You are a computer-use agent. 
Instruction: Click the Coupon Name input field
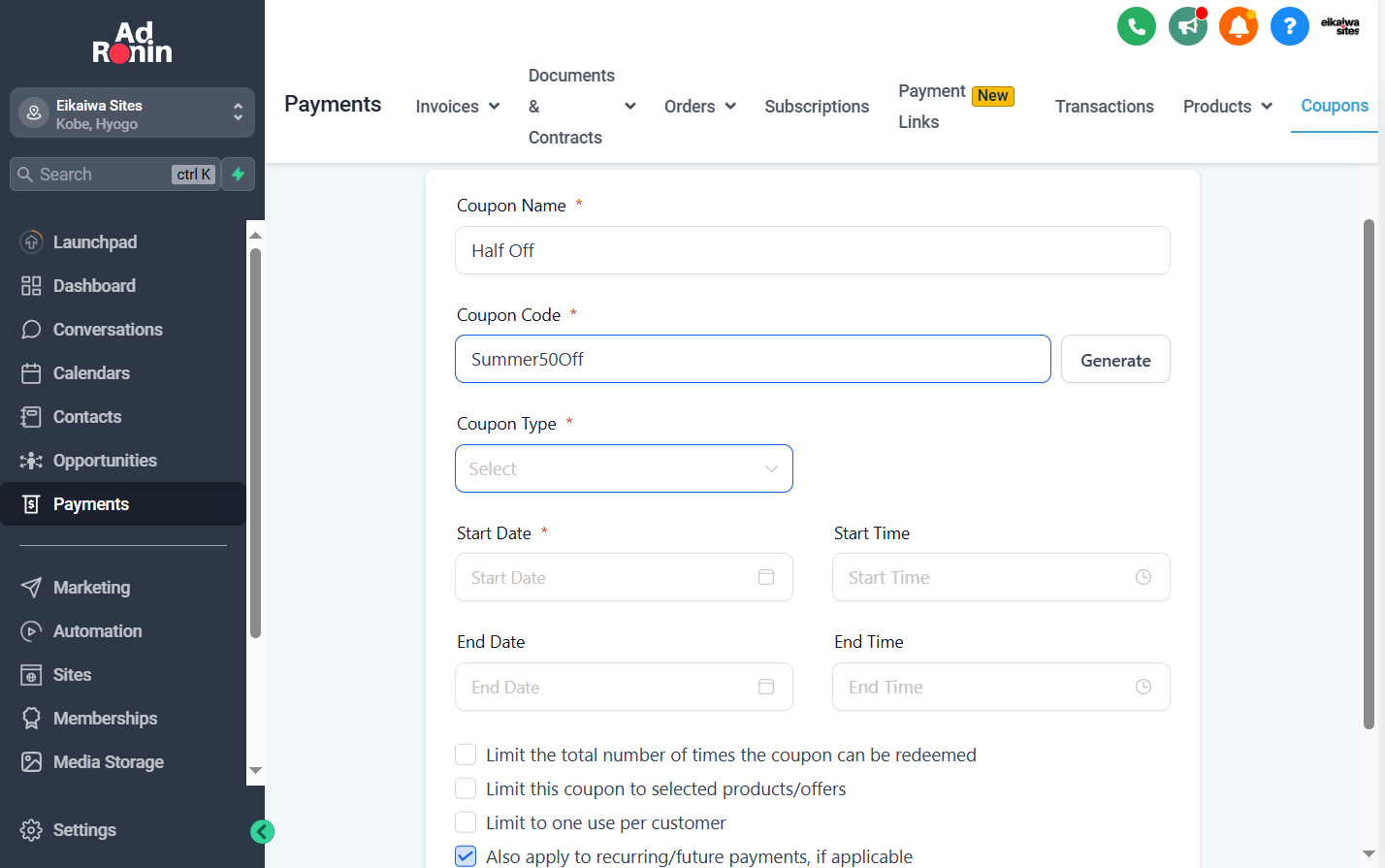[813, 250]
